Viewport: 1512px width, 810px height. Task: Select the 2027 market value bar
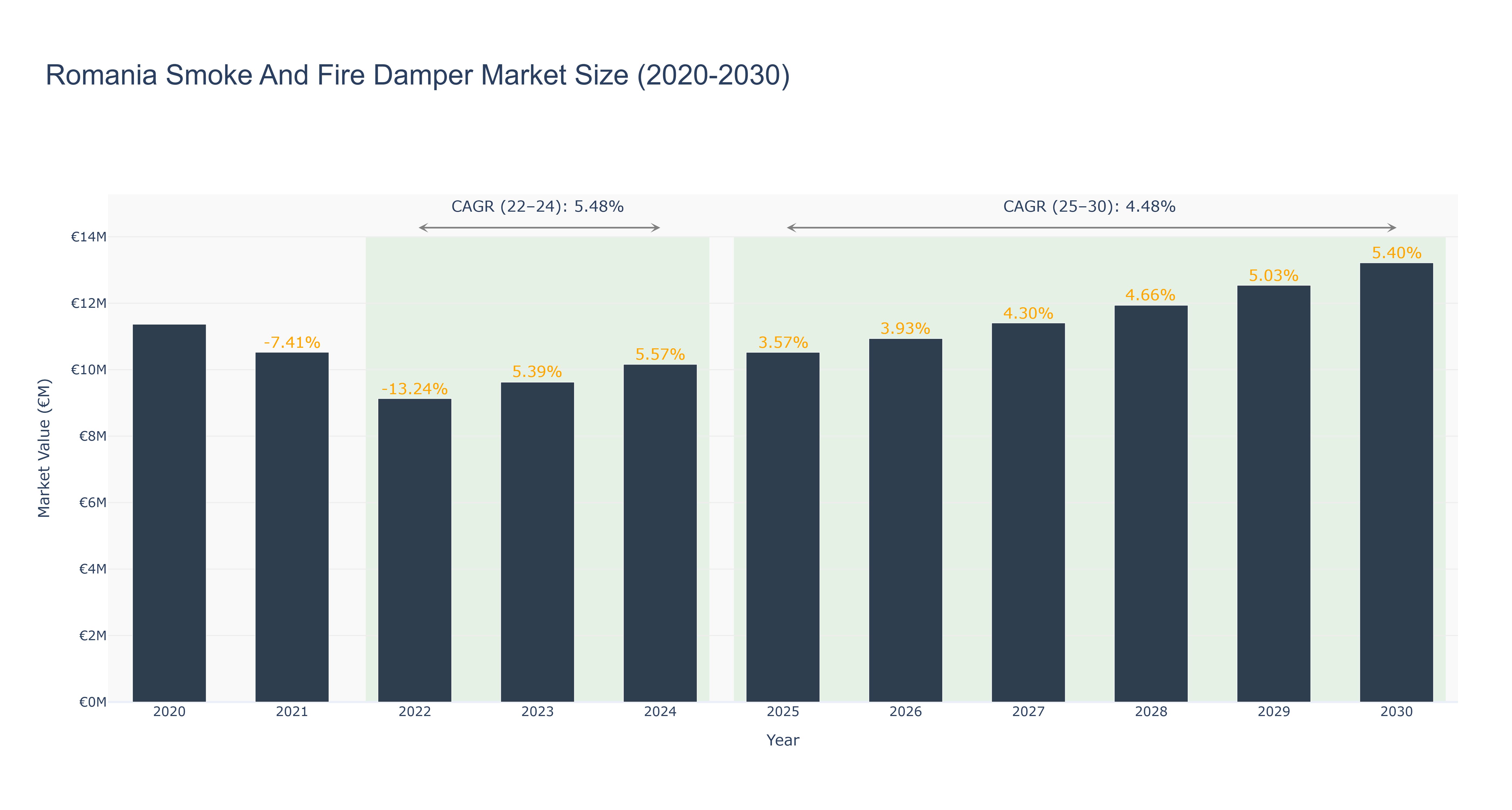click(x=1028, y=512)
